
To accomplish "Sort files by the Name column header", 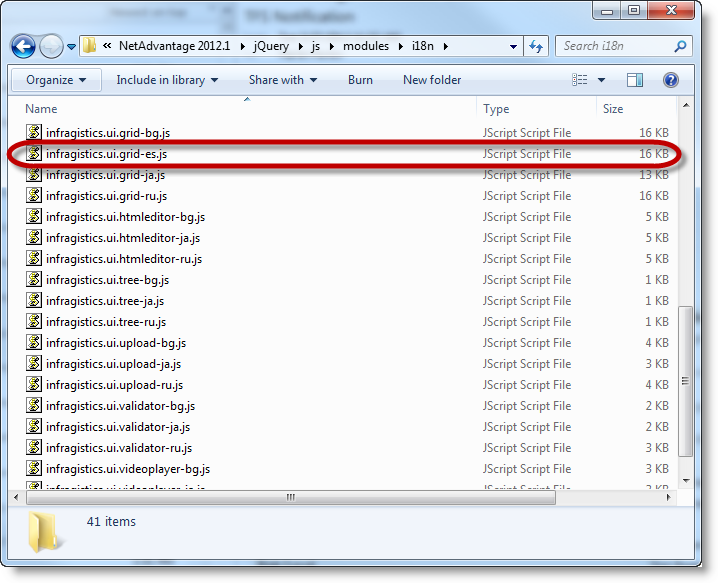I will pos(42,109).
